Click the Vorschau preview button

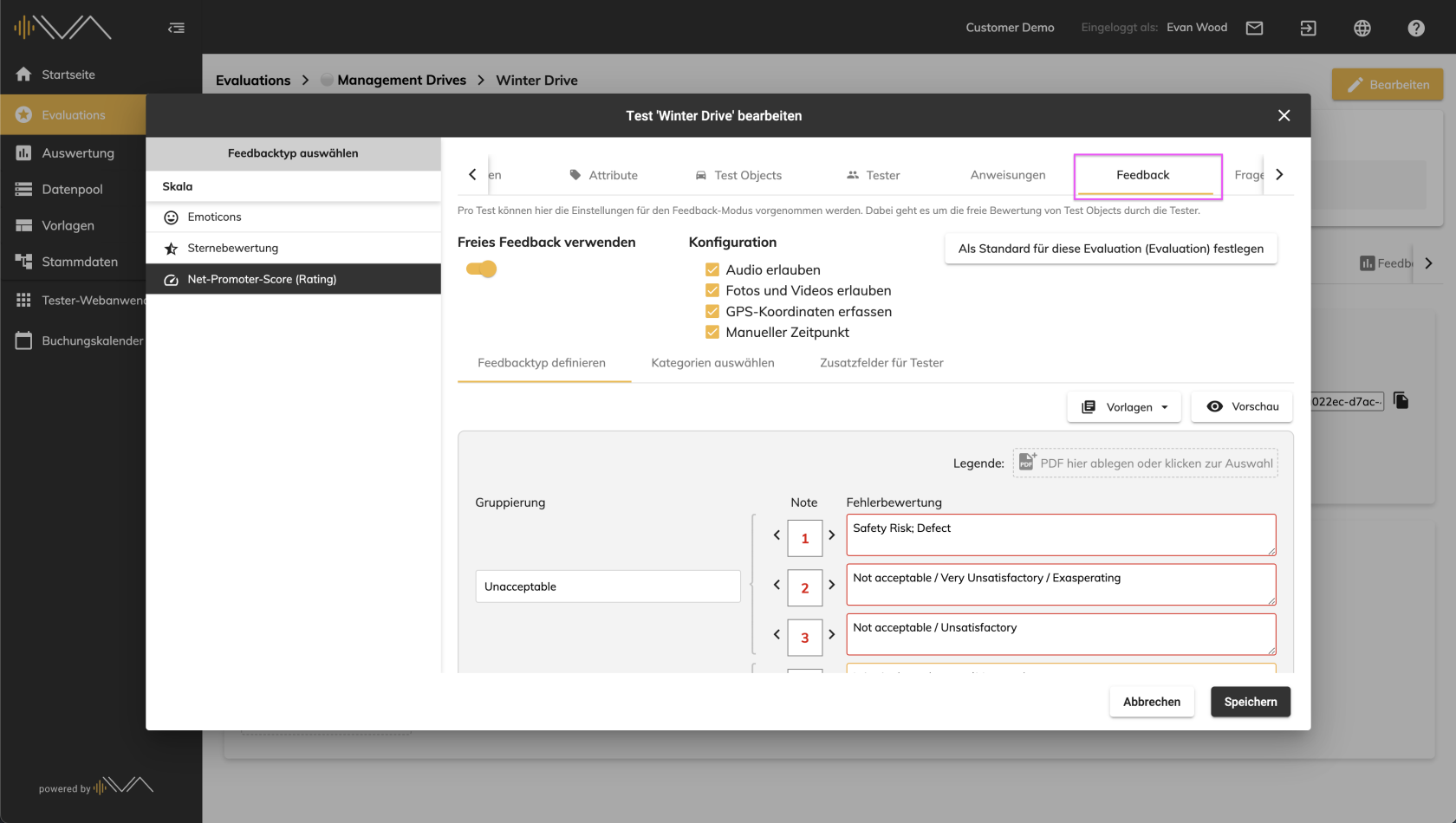(1242, 407)
